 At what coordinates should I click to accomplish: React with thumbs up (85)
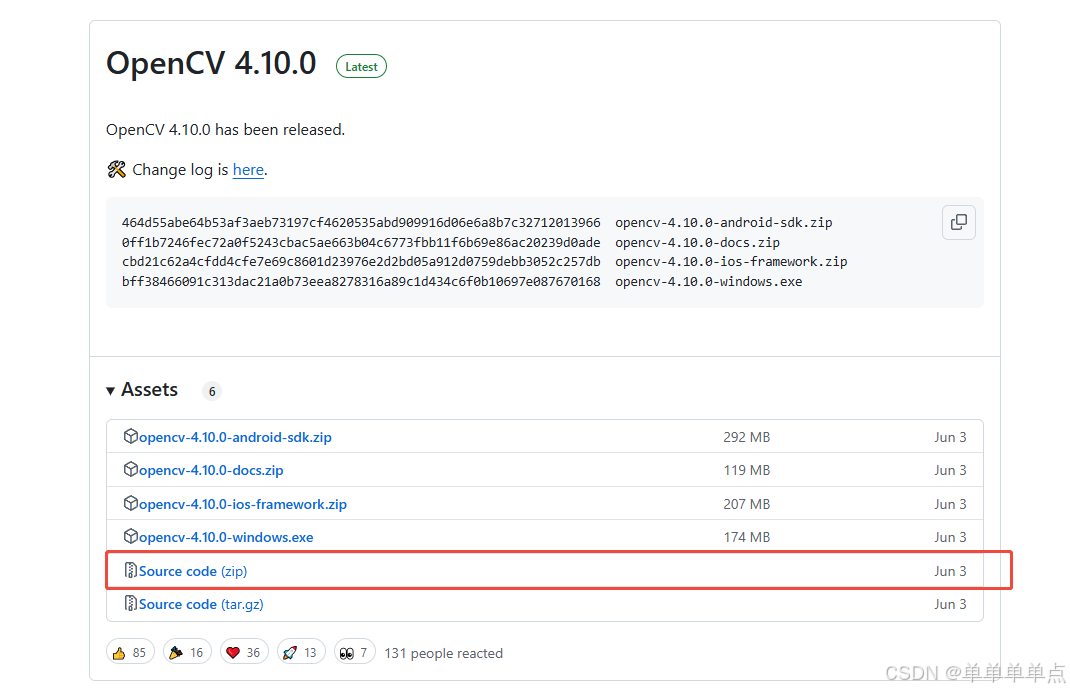point(130,652)
